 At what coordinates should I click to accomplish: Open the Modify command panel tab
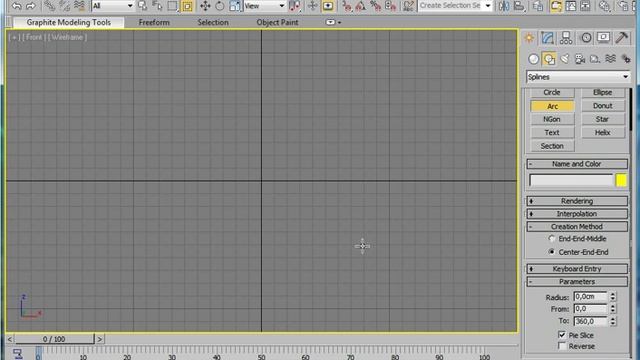click(x=547, y=38)
